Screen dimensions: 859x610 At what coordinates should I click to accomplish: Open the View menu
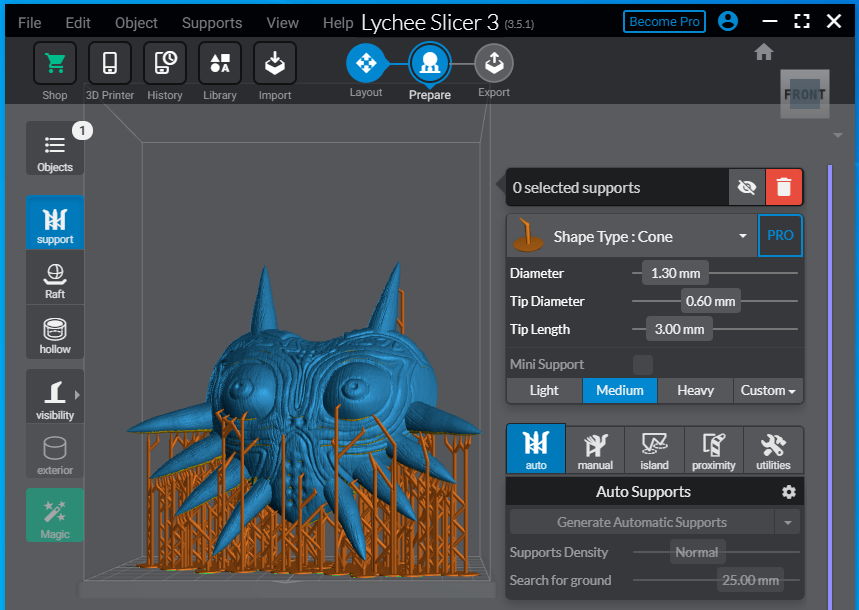283,22
